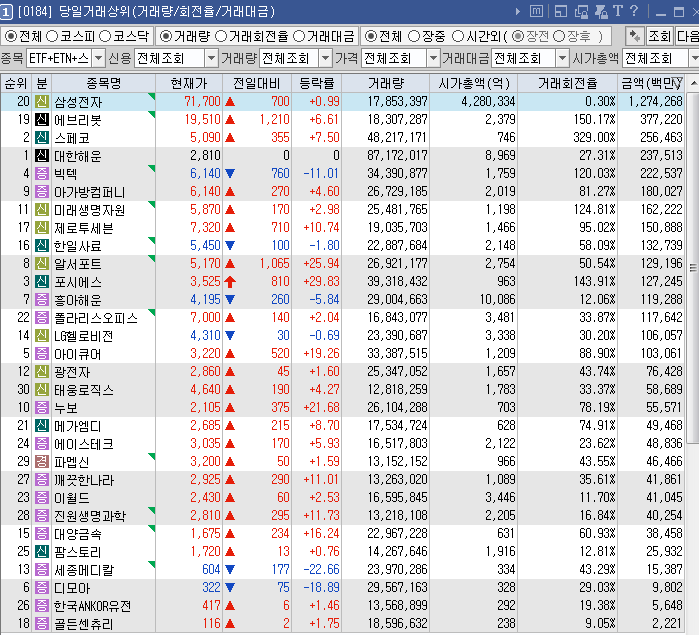
Task: Select the 코스피 radio button
Action: (x=52, y=36)
